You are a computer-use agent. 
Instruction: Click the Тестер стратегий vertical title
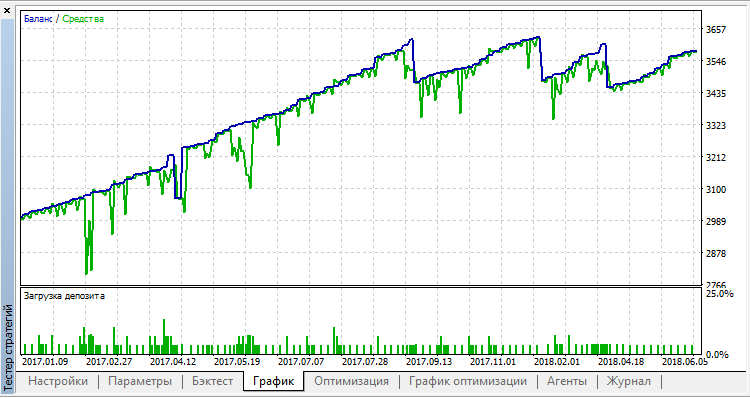(8, 348)
